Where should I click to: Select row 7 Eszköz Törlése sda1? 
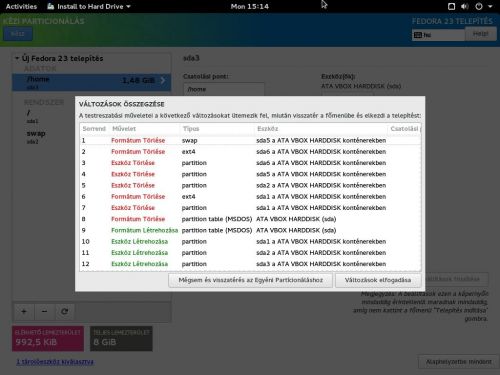pos(250,208)
